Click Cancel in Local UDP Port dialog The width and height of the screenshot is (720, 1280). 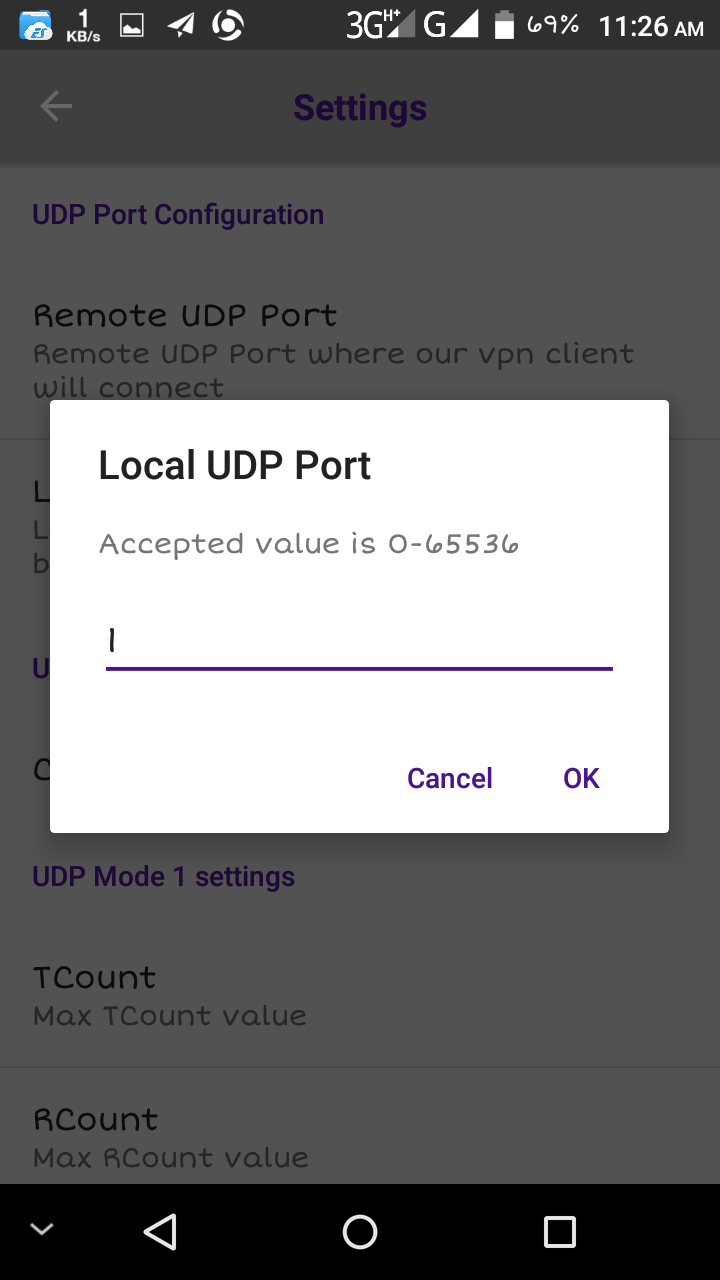(x=450, y=778)
